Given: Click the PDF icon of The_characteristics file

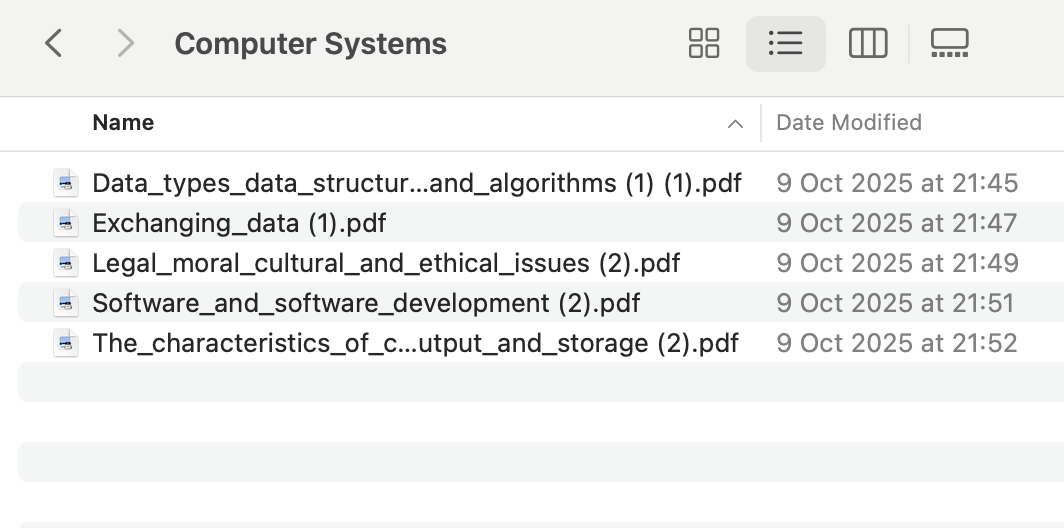Looking at the screenshot, I should [67, 343].
